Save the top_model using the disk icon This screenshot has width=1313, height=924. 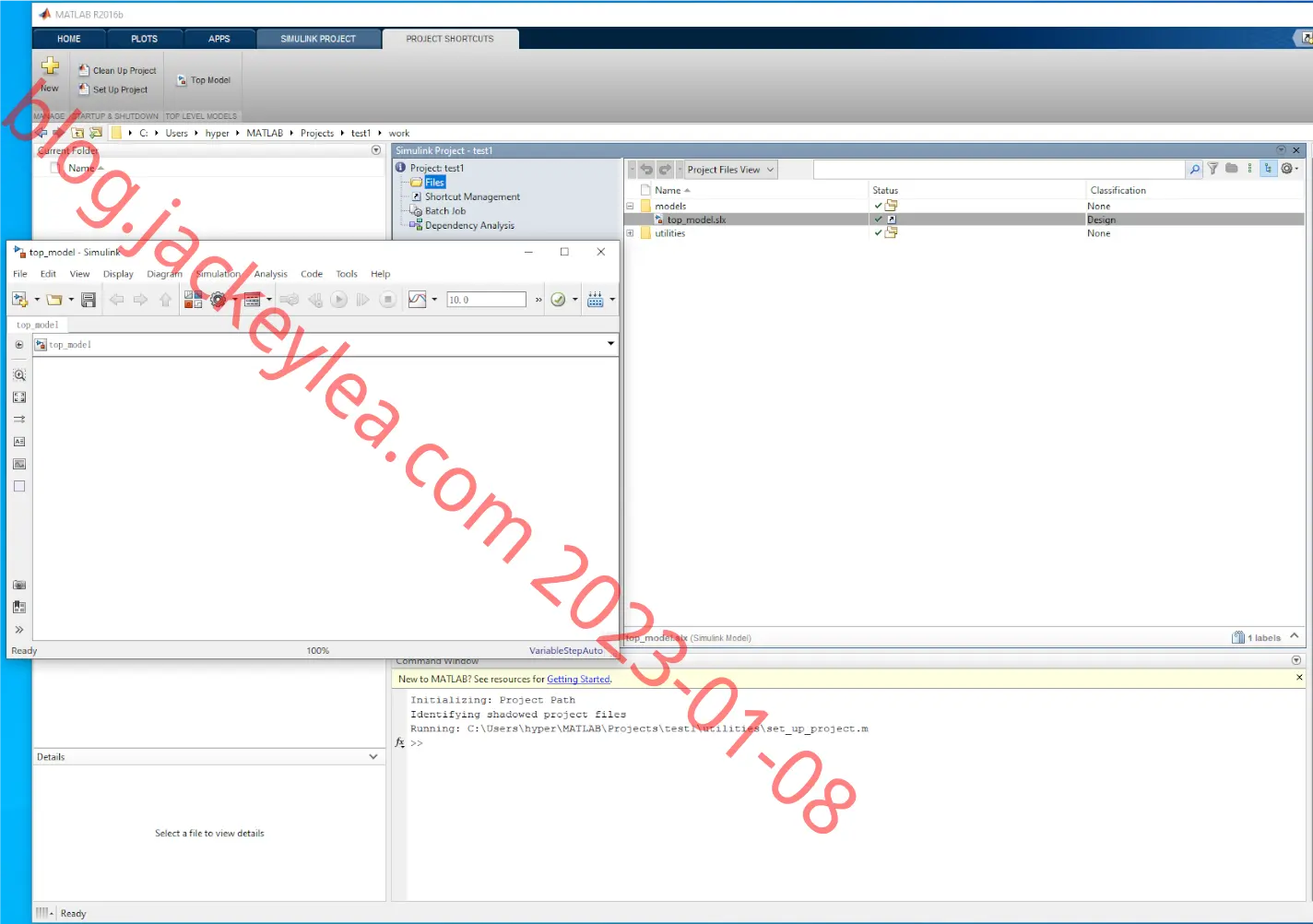pyautogui.click(x=89, y=300)
